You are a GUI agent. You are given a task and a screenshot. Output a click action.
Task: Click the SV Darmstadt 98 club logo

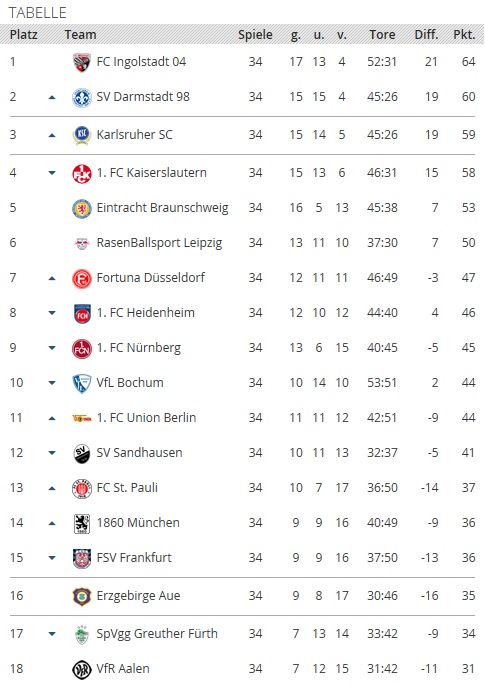click(x=82, y=97)
